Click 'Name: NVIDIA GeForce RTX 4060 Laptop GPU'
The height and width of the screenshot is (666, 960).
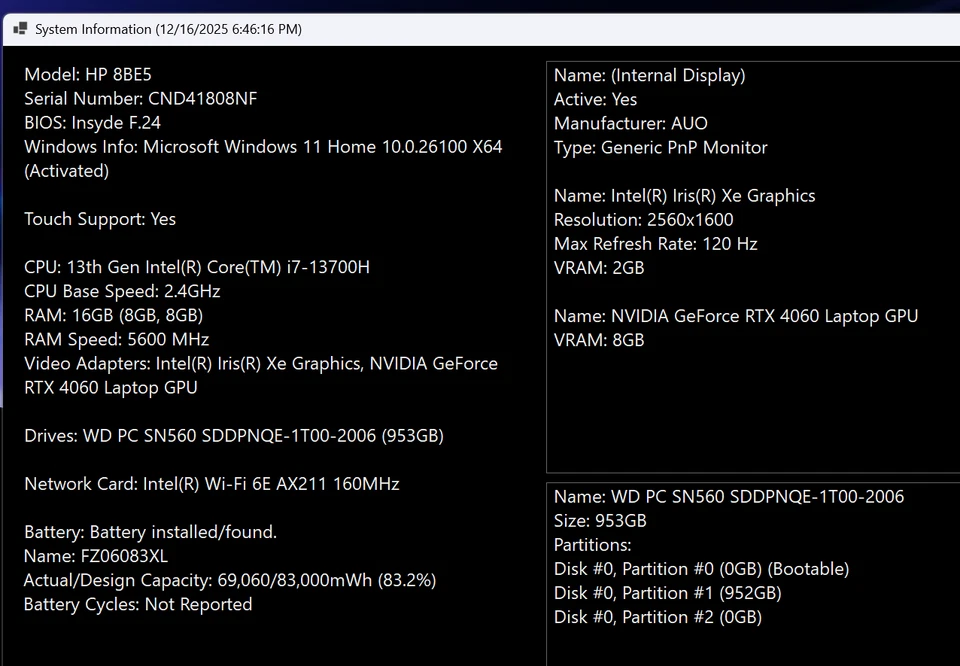pos(736,316)
